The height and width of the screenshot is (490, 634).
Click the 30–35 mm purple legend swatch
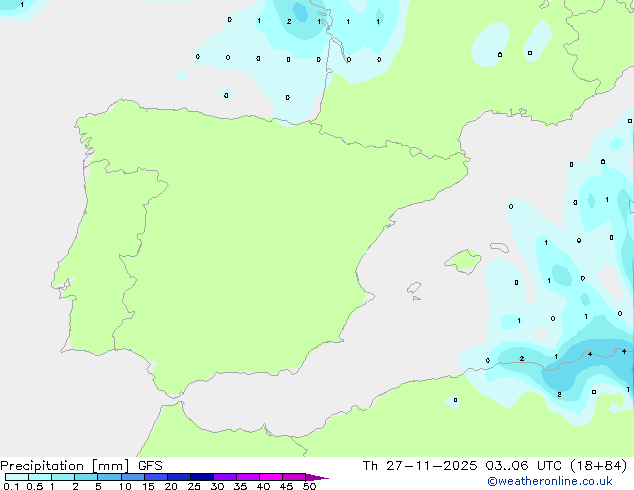(x=225, y=477)
